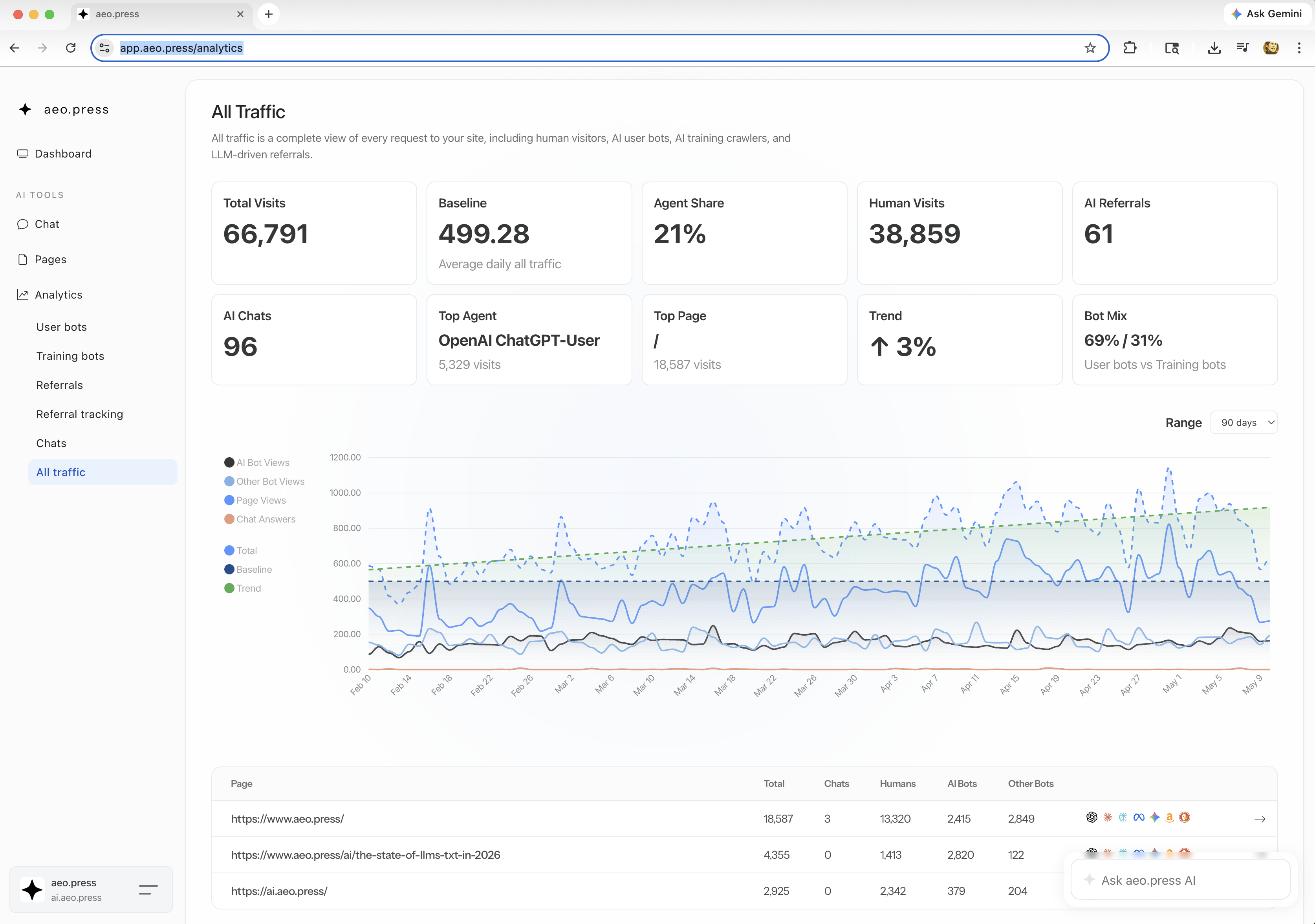1315x924 pixels.
Task: Open the media controls icon
Action: (1243, 48)
